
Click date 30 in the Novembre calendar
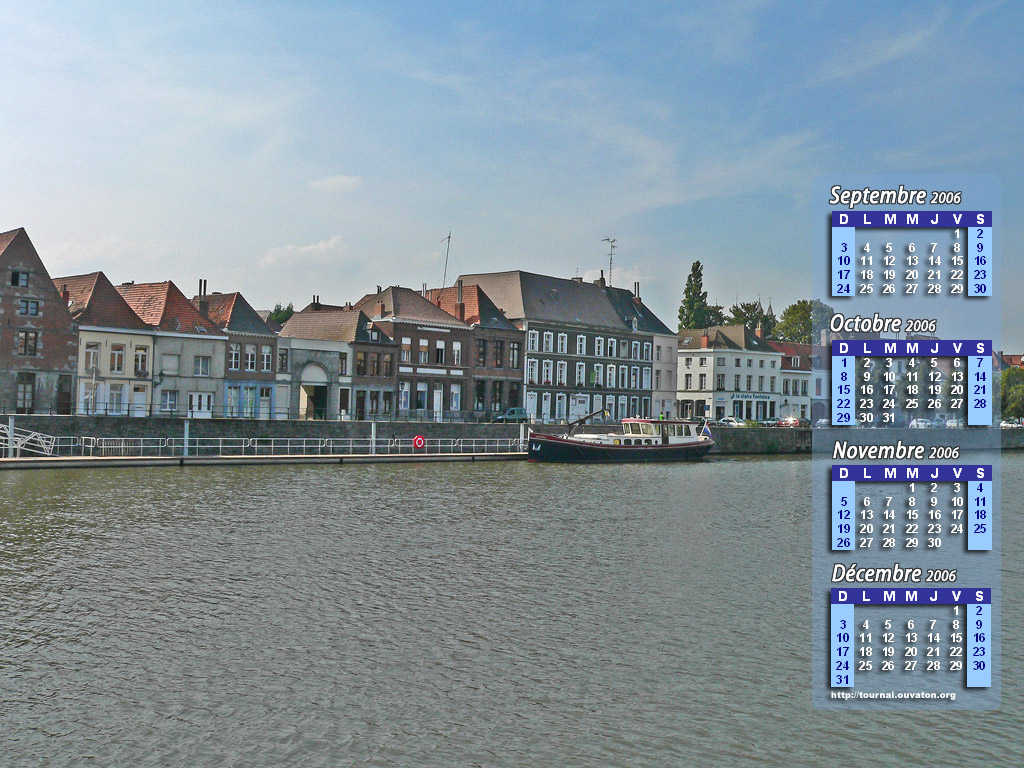coord(934,543)
